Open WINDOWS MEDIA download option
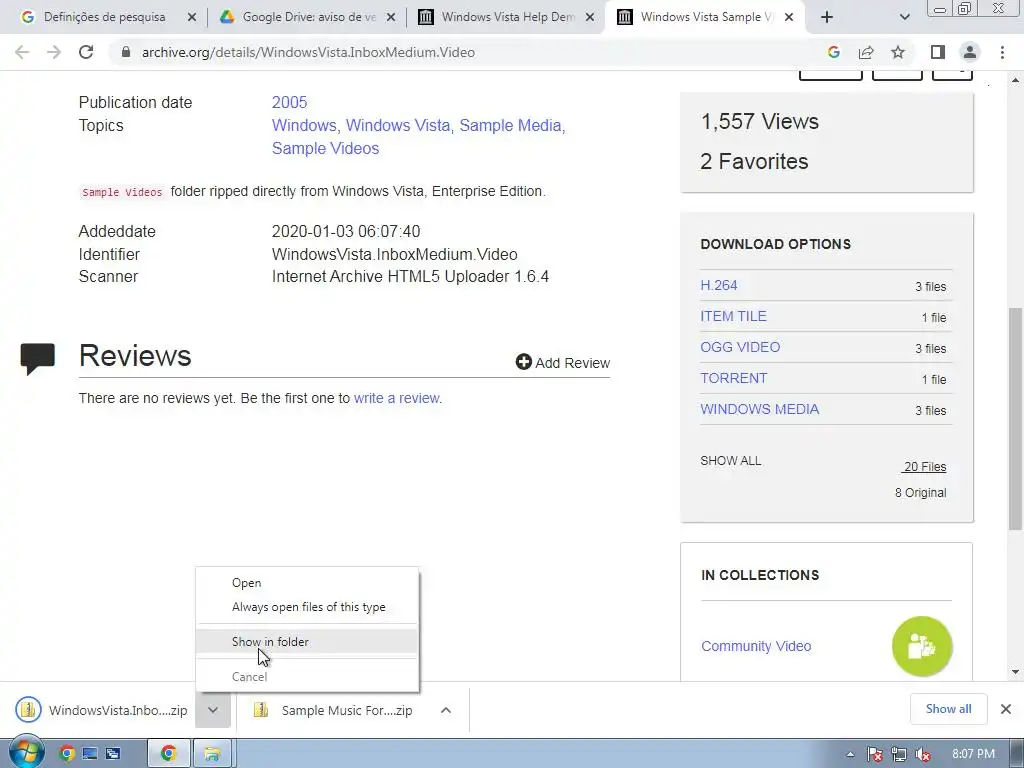This screenshot has height=768, width=1024. pos(760,409)
